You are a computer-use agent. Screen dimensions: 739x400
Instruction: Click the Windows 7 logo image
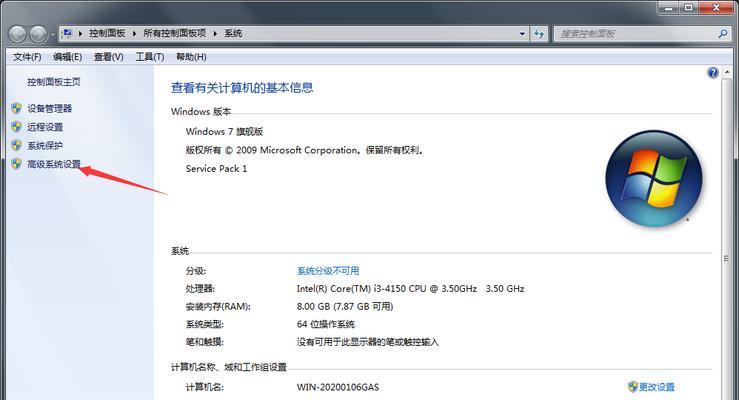(654, 179)
